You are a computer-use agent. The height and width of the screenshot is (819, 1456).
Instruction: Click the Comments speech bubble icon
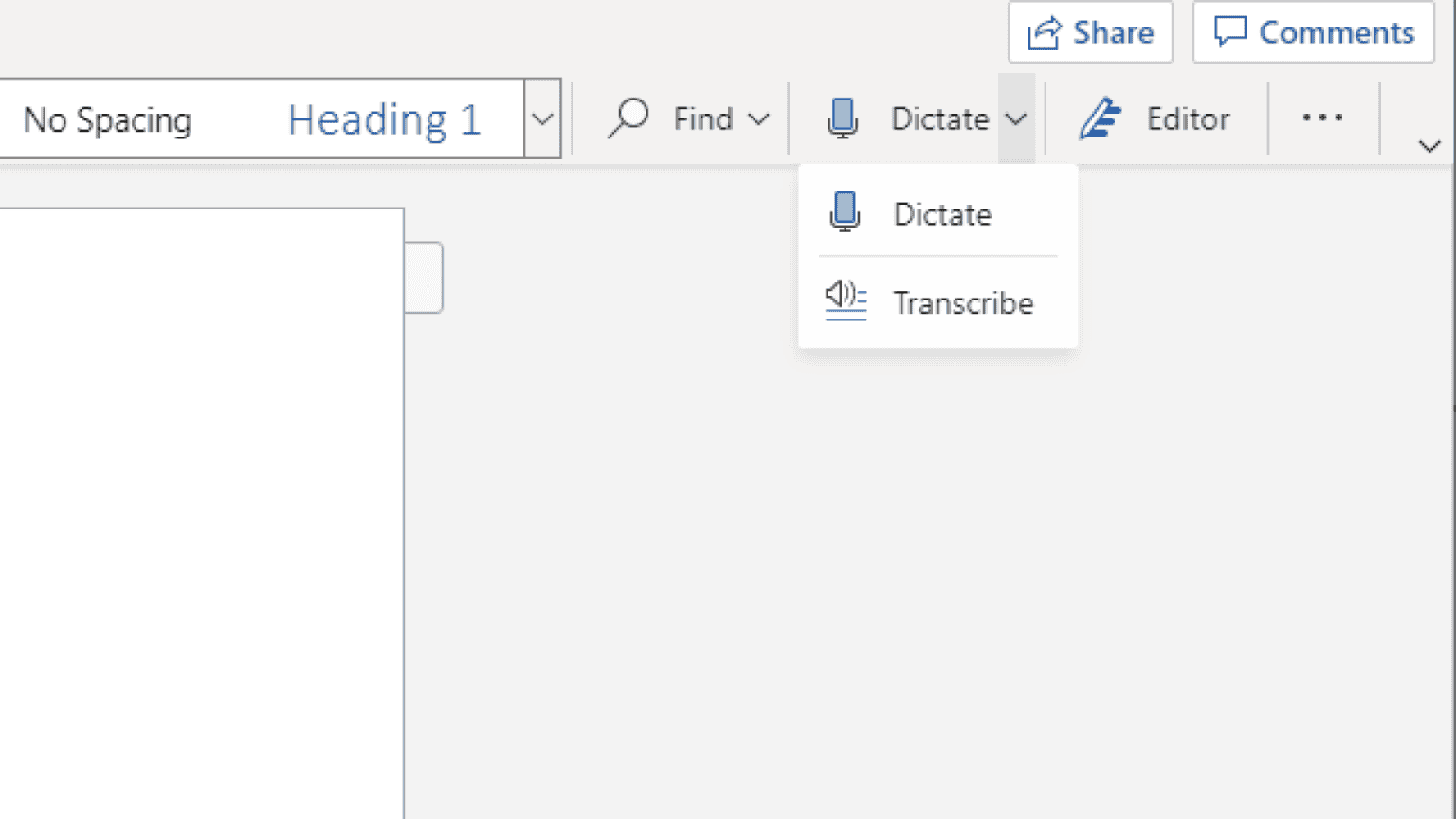1229,31
